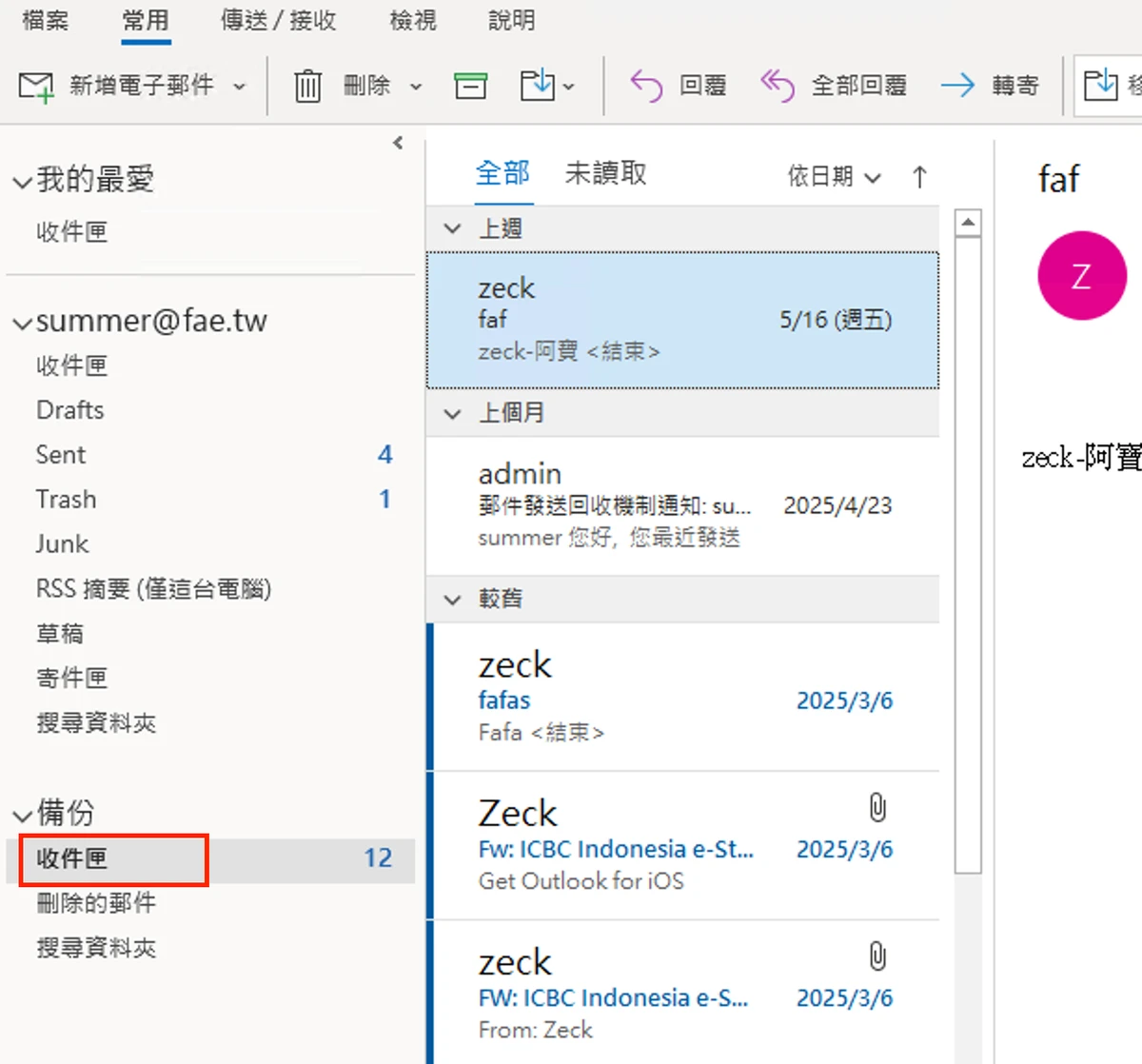Open the new email dropdown arrow
The width and height of the screenshot is (1142, 1064).
pos(240,87)
